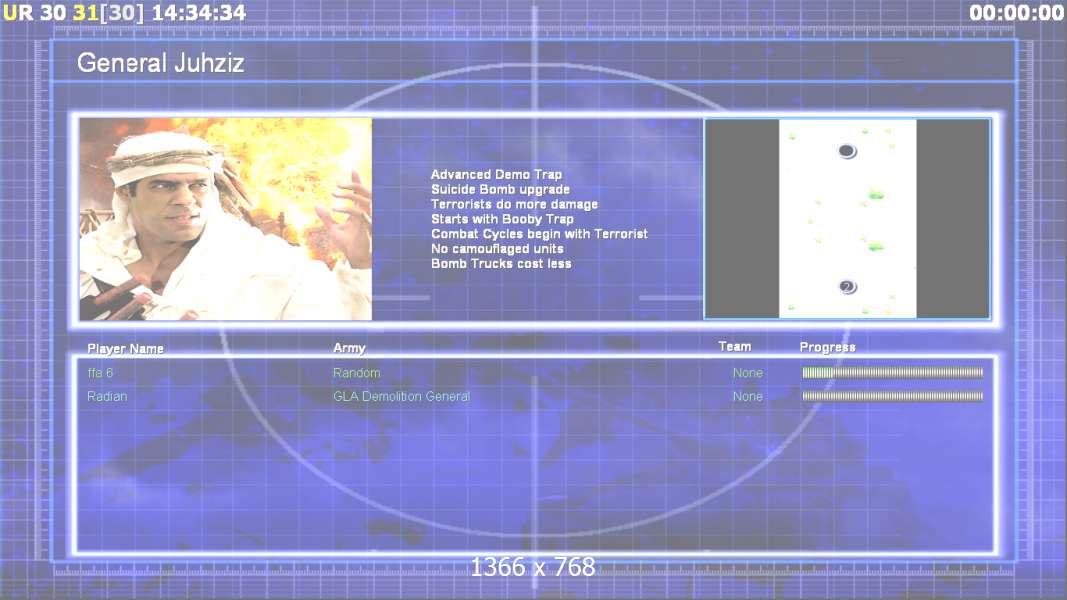This screenshot has width=1067, height=600.
Task: Click 'Combat Cycles begin with Terrorist' text
Action: [539, 234]
